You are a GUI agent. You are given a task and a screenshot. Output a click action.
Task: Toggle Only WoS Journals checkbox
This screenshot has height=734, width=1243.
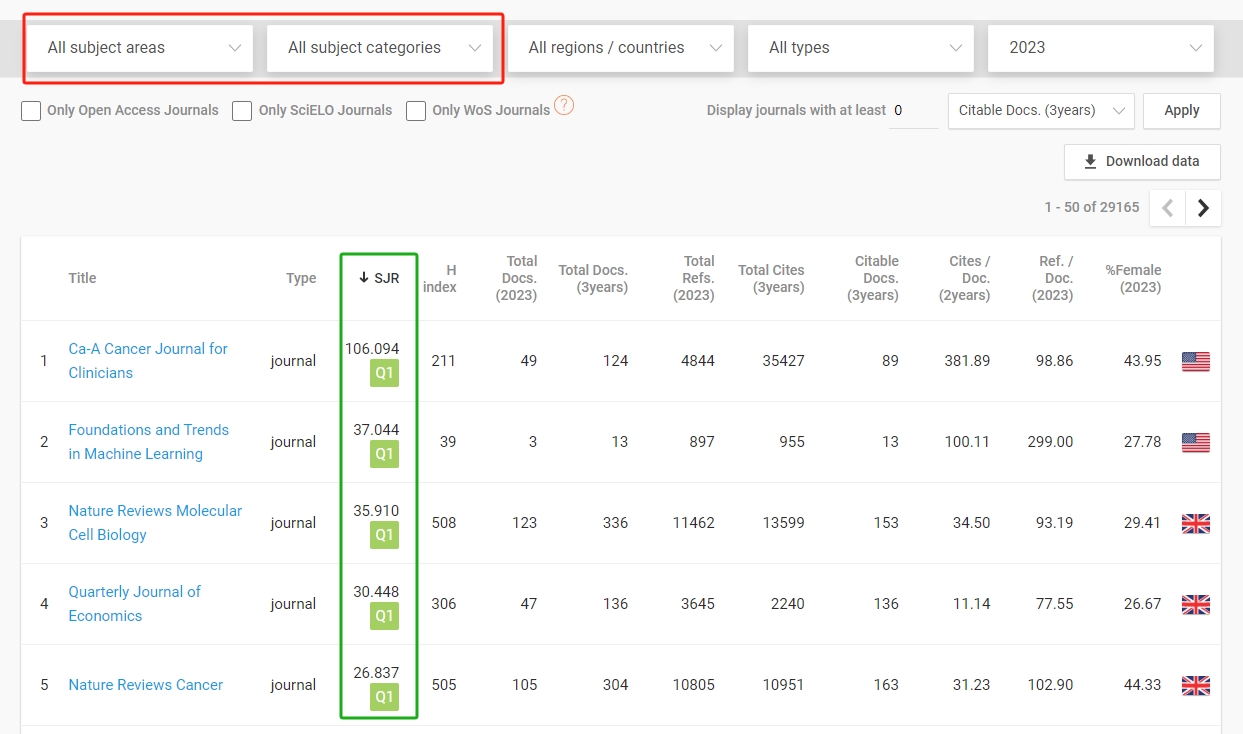tap(416, 111)
